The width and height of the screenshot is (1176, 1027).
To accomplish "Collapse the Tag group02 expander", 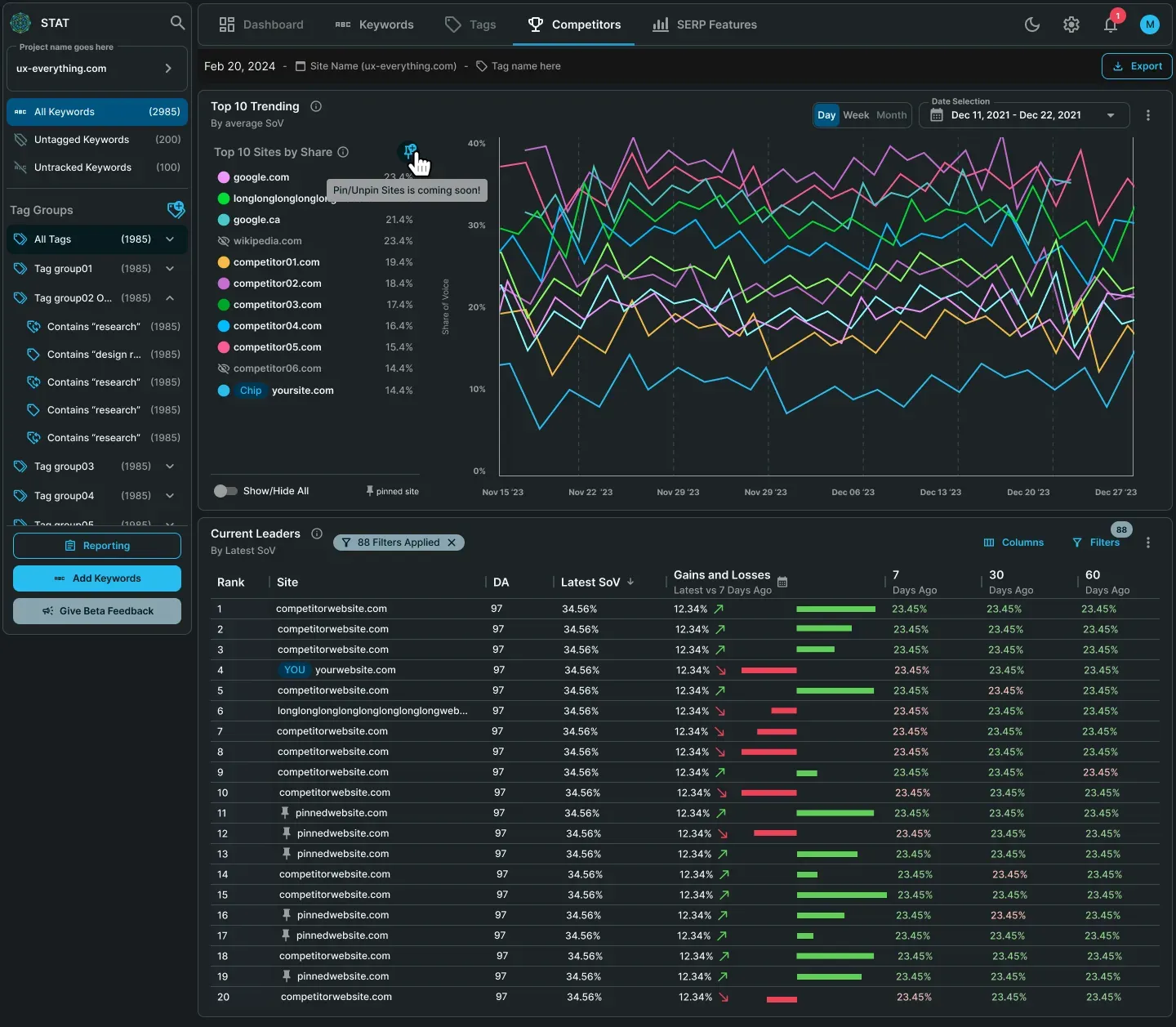I will [x=170, y=298].
